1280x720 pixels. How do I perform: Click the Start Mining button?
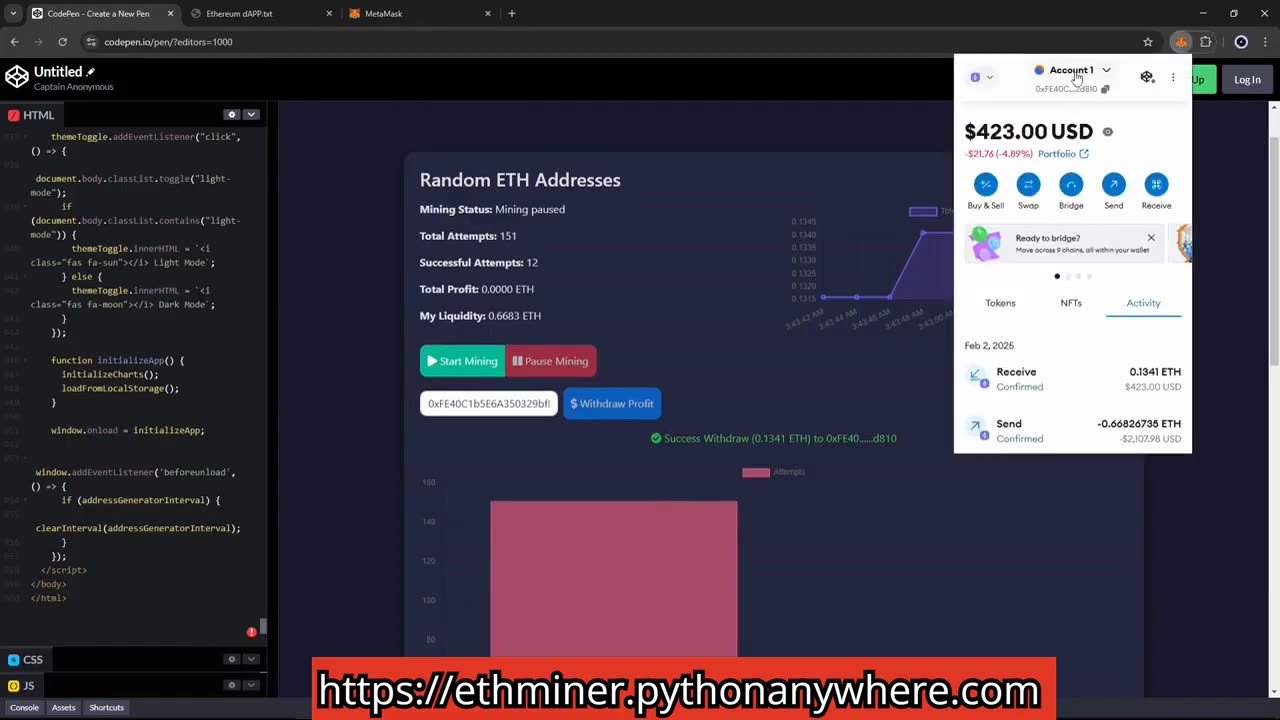(x=462, y=361)
